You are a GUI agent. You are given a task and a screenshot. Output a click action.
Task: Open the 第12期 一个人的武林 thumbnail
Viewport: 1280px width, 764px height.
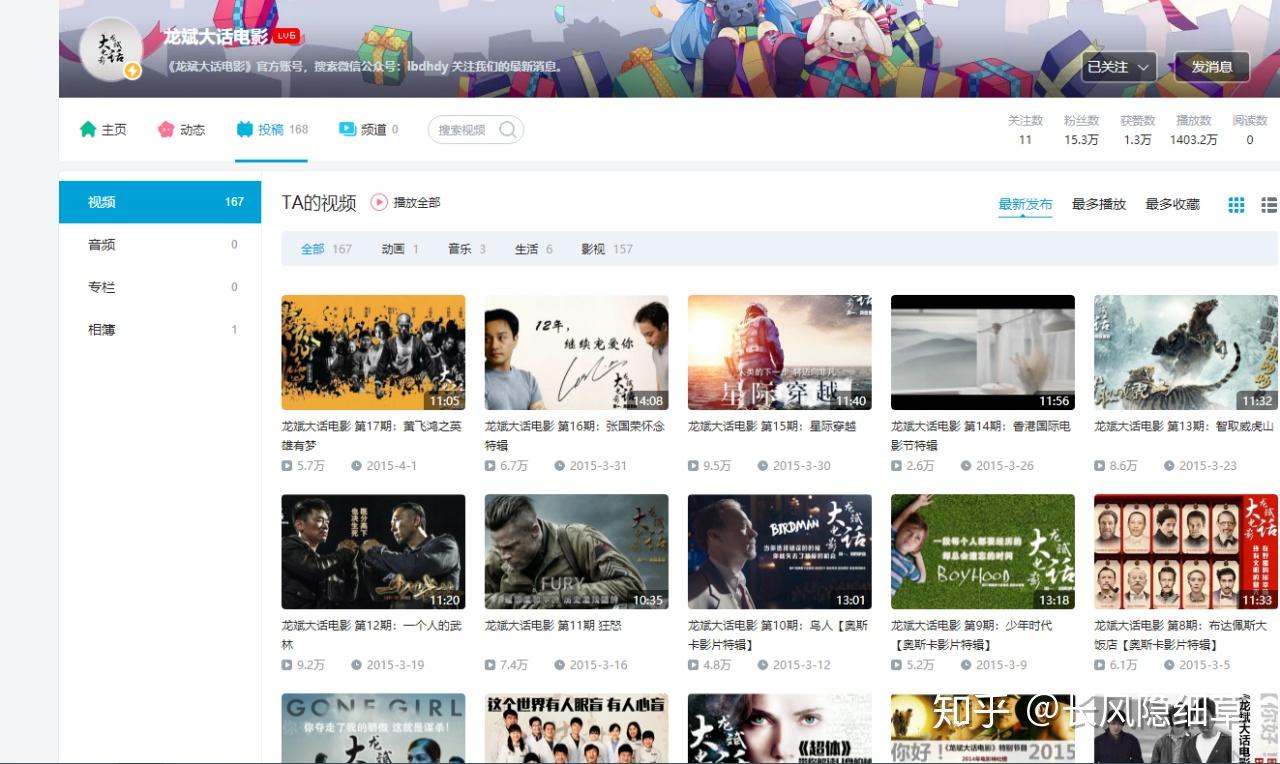pyautogui.click(x=373, y=552)
